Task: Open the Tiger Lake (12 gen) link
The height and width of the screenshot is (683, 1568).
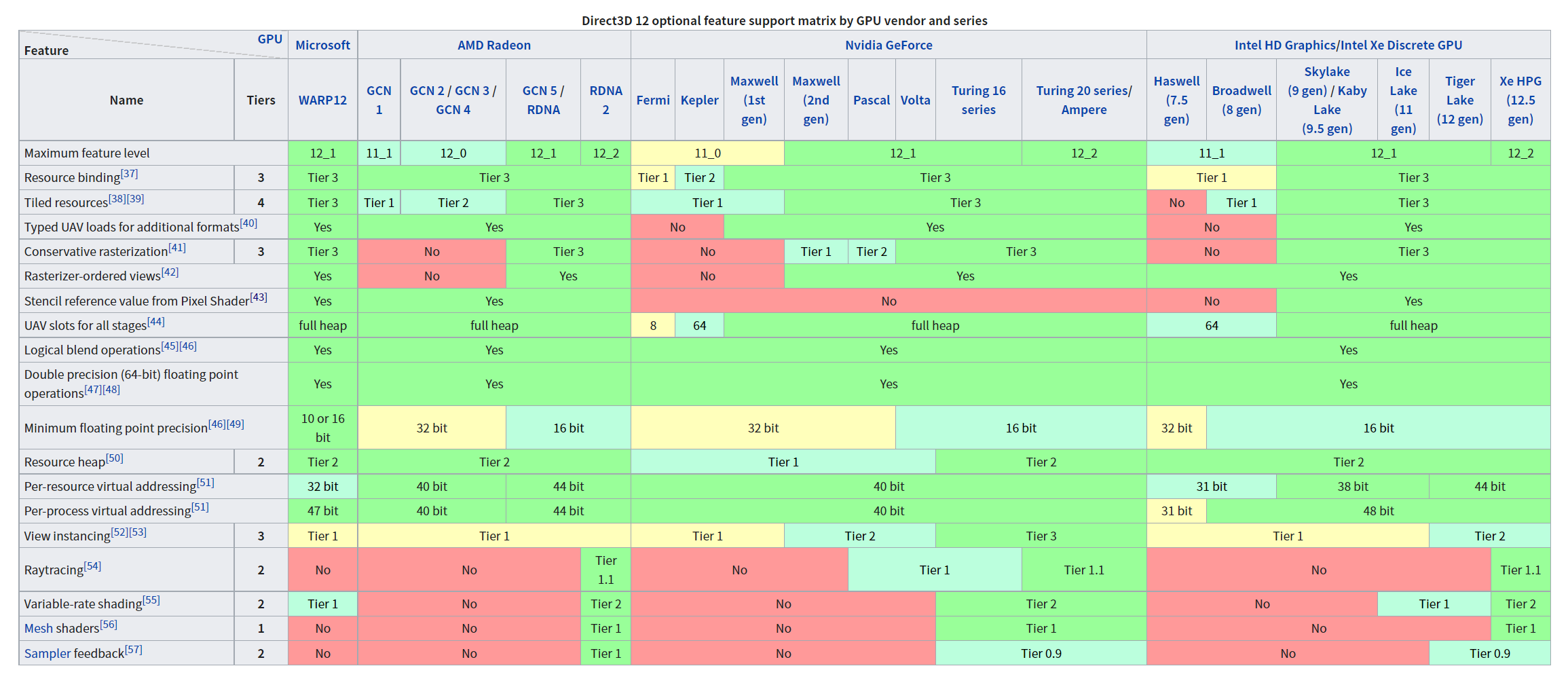Action: pos(1459,100)
